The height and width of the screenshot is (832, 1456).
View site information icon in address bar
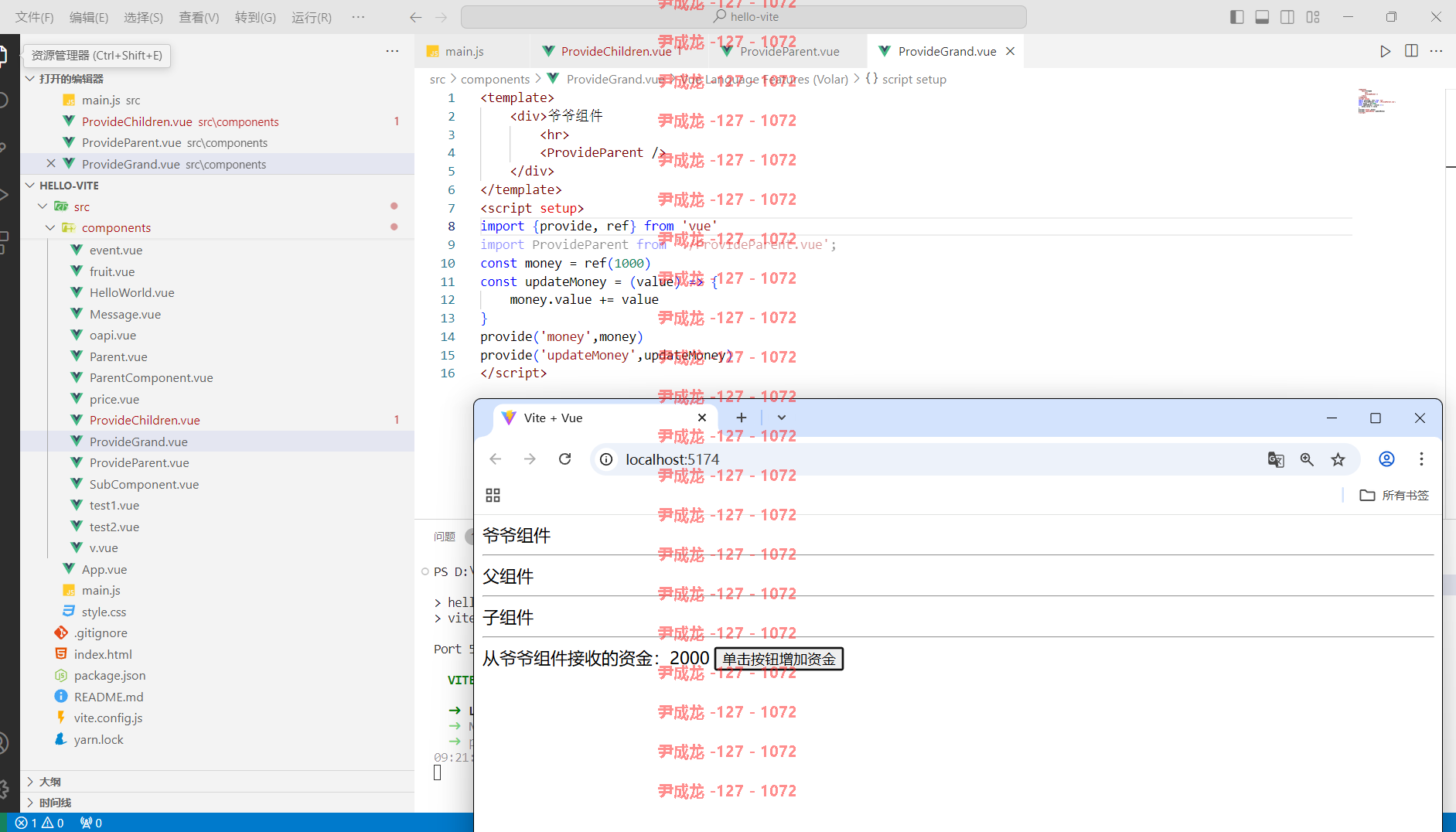tap(607, 459)
